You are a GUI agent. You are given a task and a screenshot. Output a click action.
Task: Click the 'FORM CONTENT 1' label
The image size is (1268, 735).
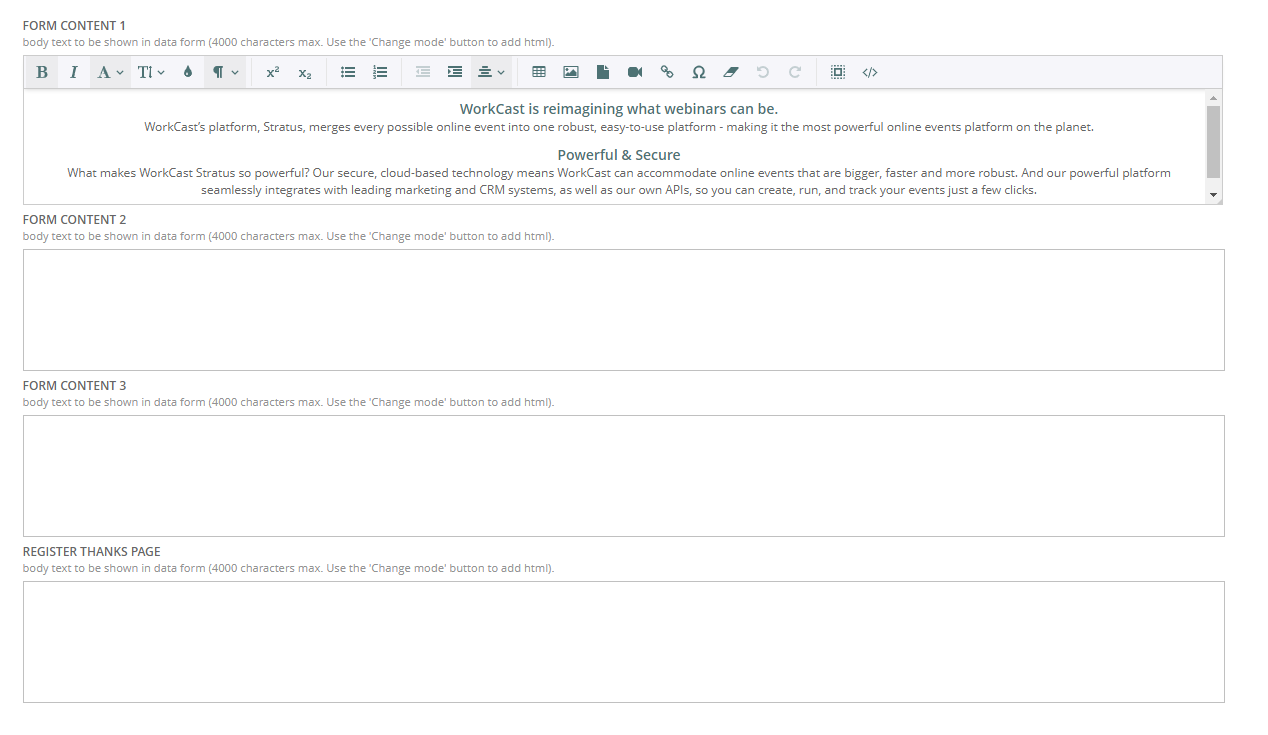[x=74, y=25]
